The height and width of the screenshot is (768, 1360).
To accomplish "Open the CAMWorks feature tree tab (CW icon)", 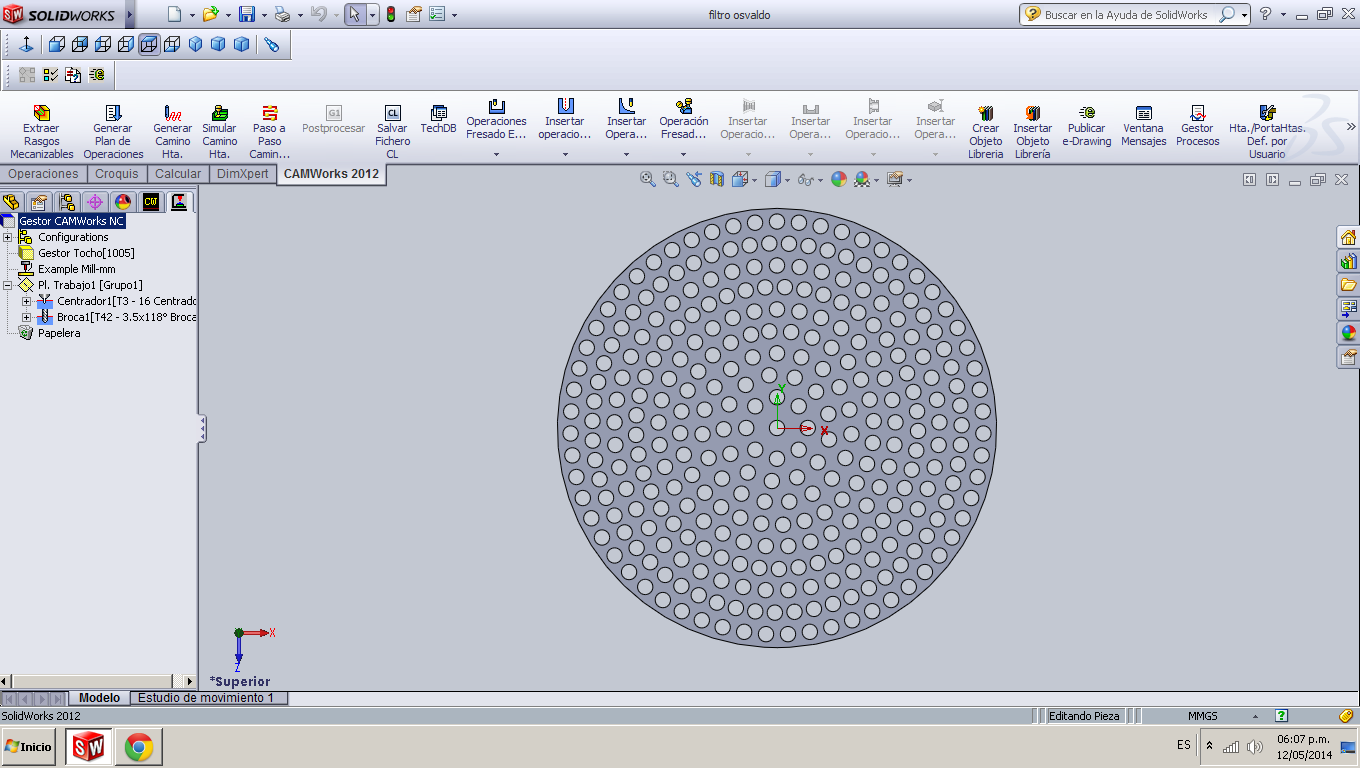I will point(151,202).
